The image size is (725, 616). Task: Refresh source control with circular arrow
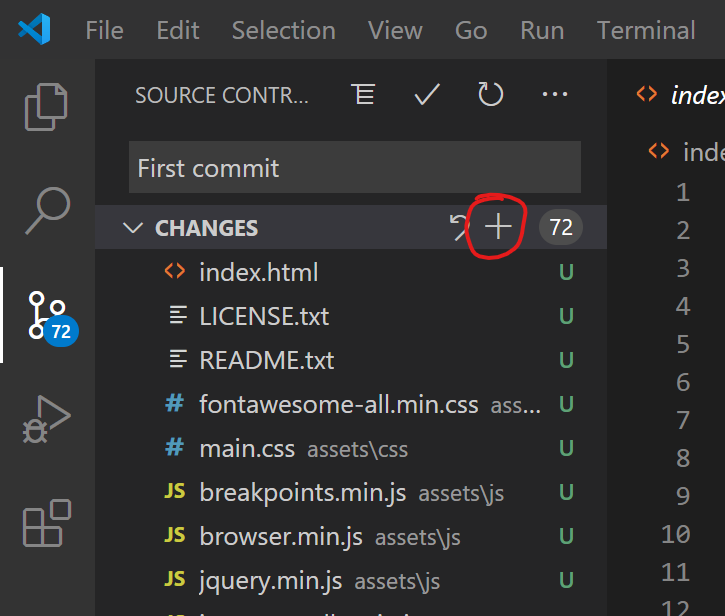(x=490, y=95)
